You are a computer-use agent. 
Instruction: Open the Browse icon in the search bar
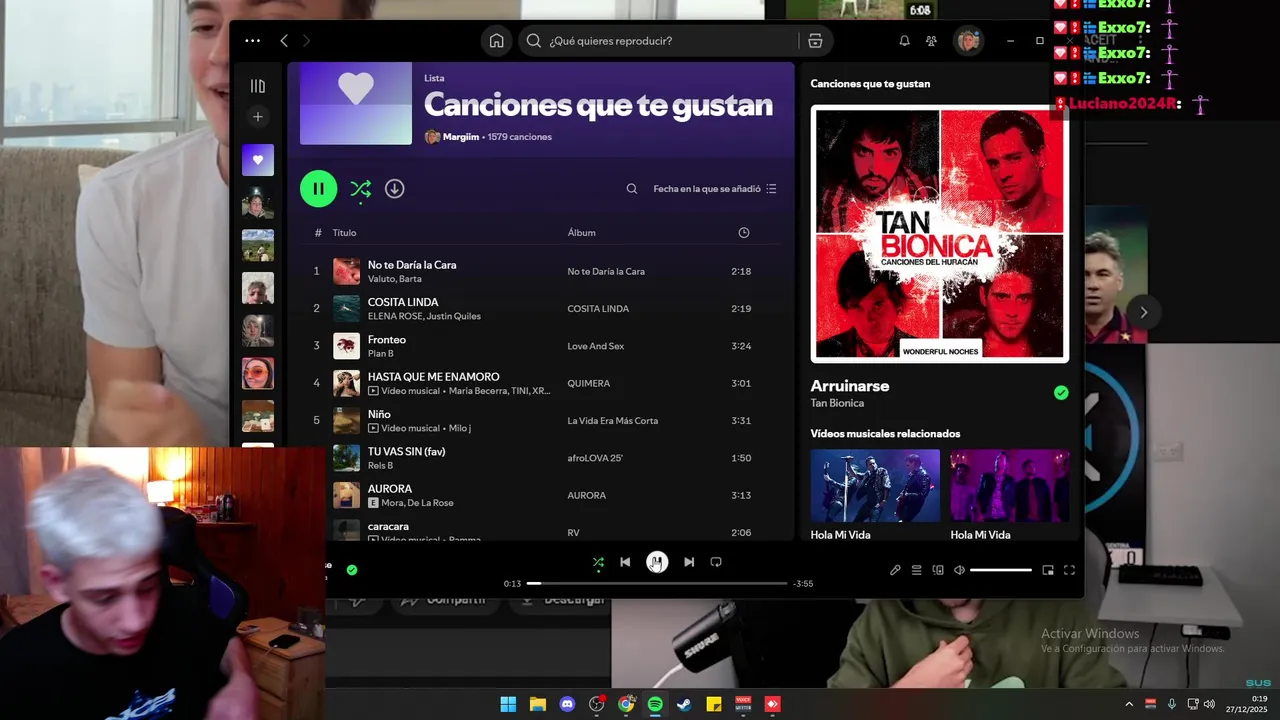pyautogui.click(x=815, y=41)
